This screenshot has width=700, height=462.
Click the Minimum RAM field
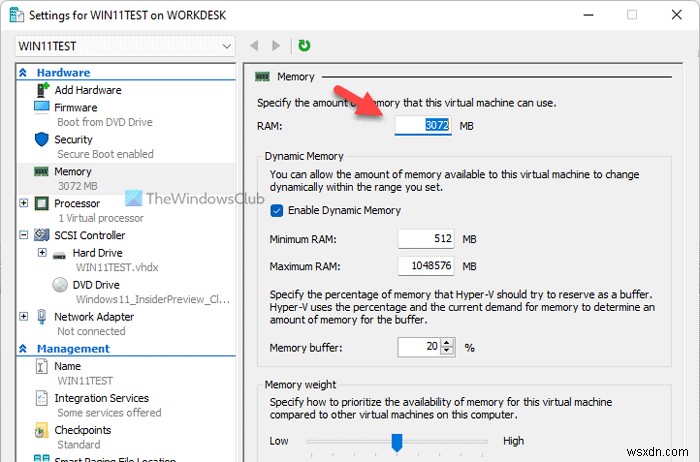point(426,239)
